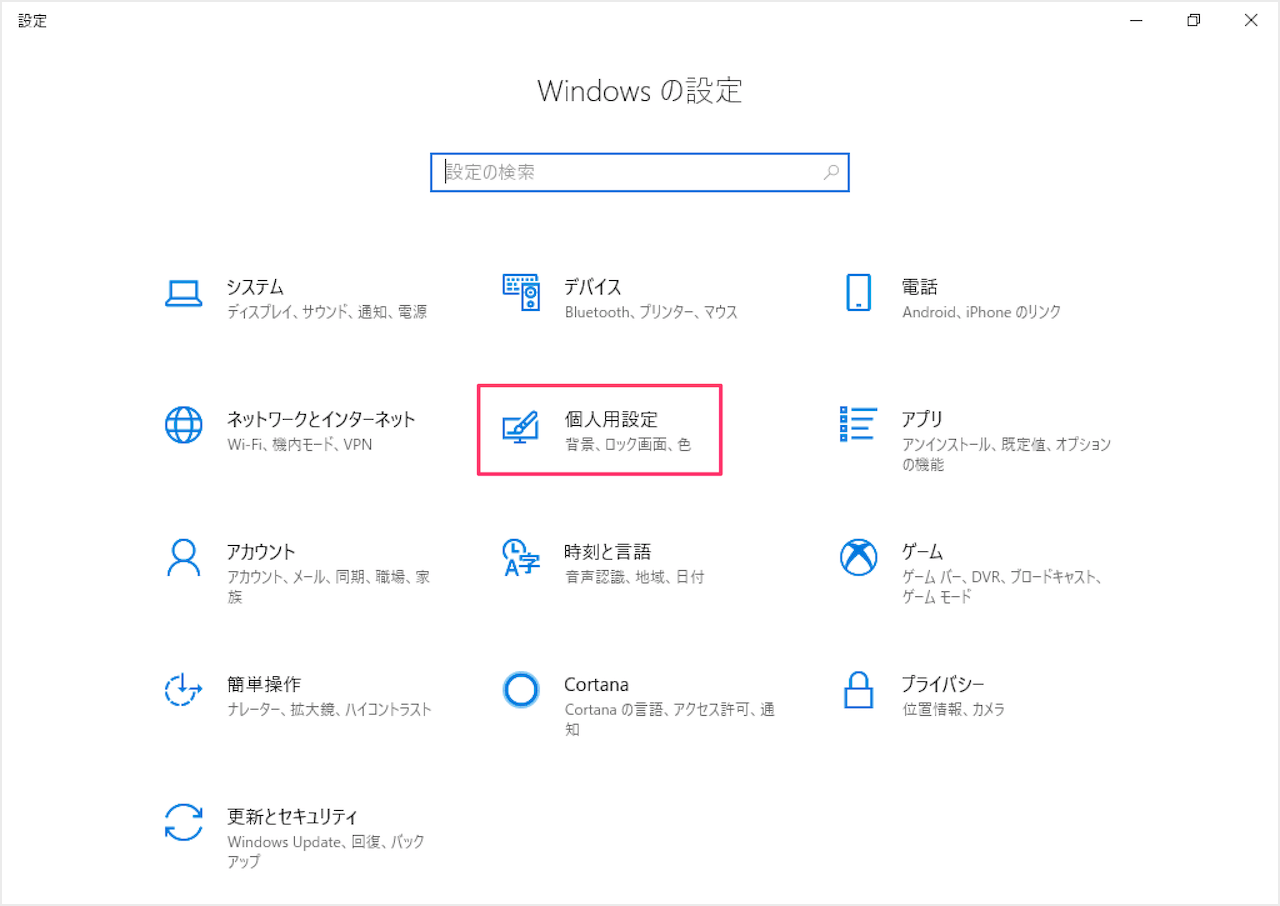Close the 設定 window
Image resolution: width=1280 pixels, height=906 pixels.
[1251, 20]
